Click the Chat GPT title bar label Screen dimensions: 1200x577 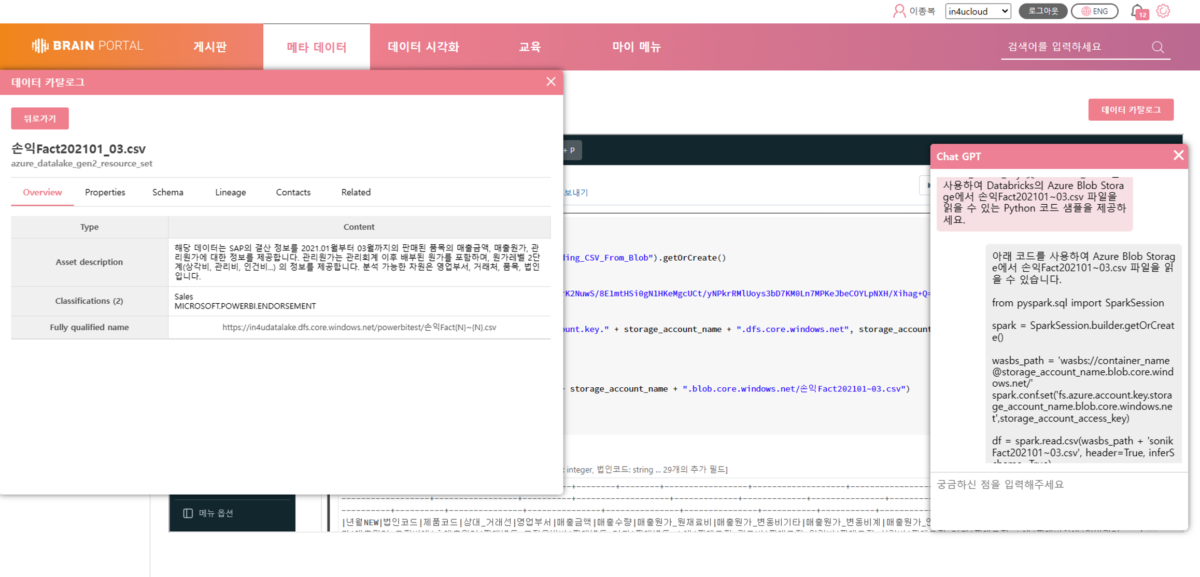(x=959, y=156)
